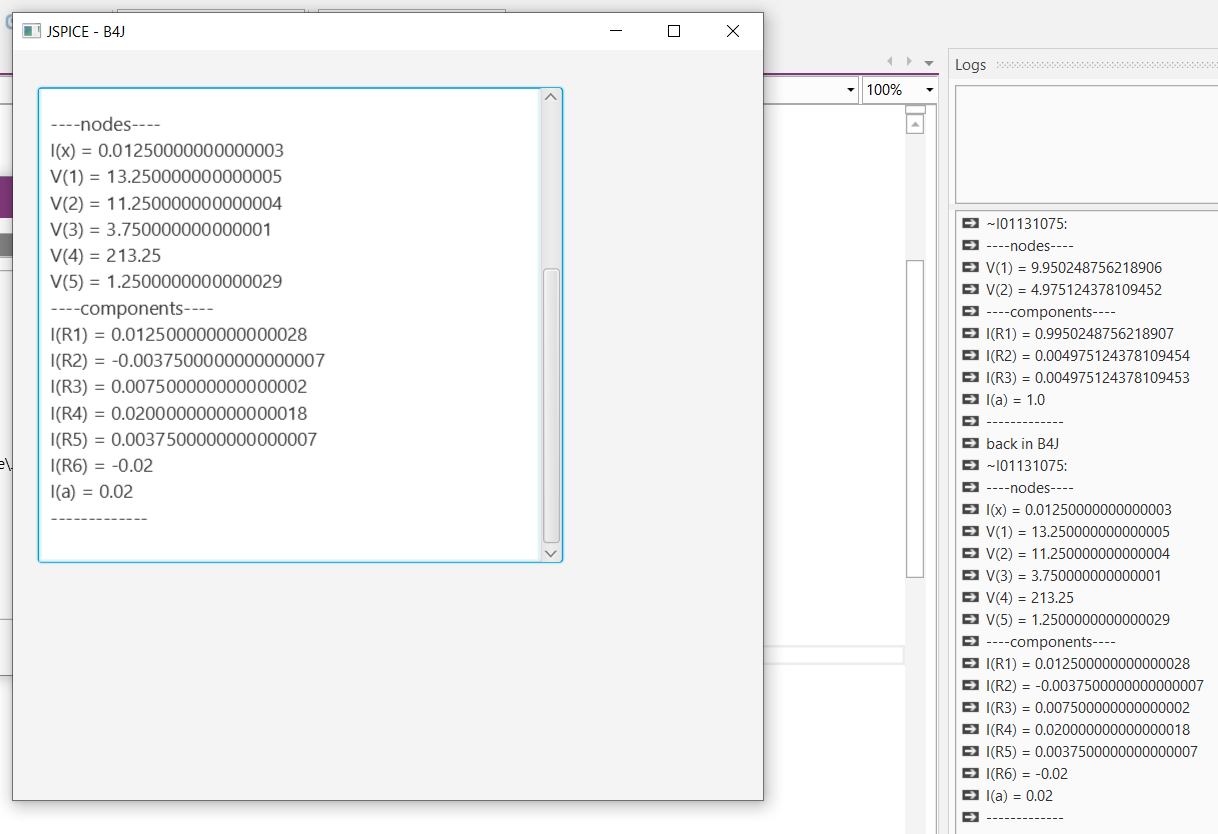
Task: Click the IDE code editor vertical scrollbar thumb
Action: tap(914, 418)
